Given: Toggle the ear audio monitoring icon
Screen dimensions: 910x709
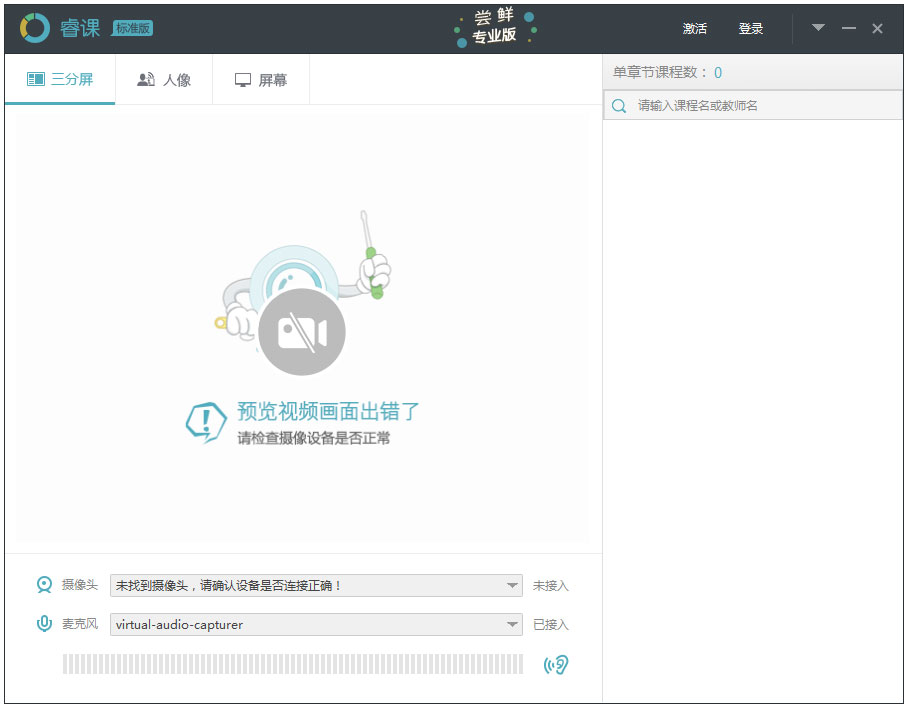Looking at the screenshot, I should [x=555, y=665].
